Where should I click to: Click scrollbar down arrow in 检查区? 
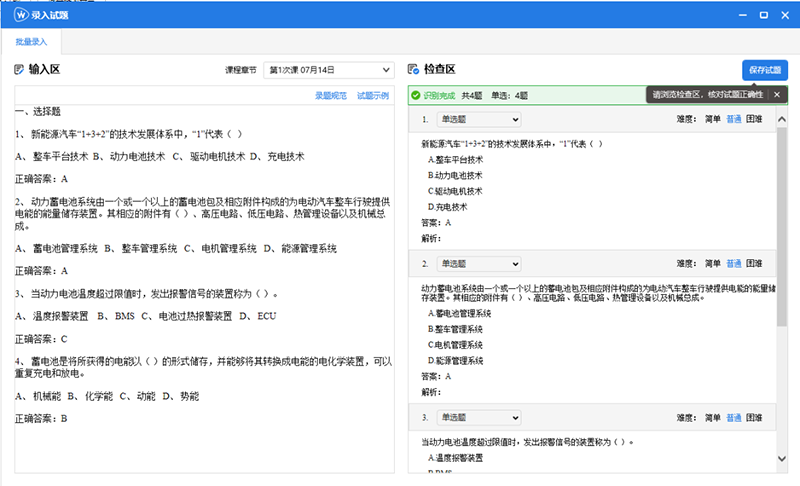782,459
